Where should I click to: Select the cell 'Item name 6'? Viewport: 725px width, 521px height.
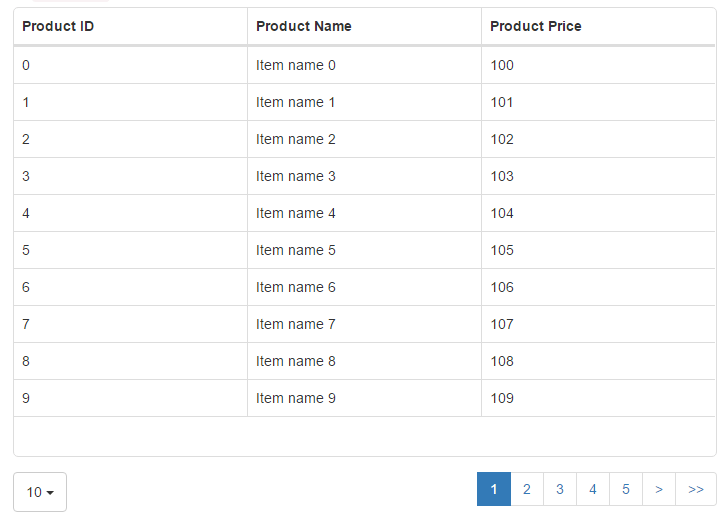pyautogui.click(x=364, y=287)
